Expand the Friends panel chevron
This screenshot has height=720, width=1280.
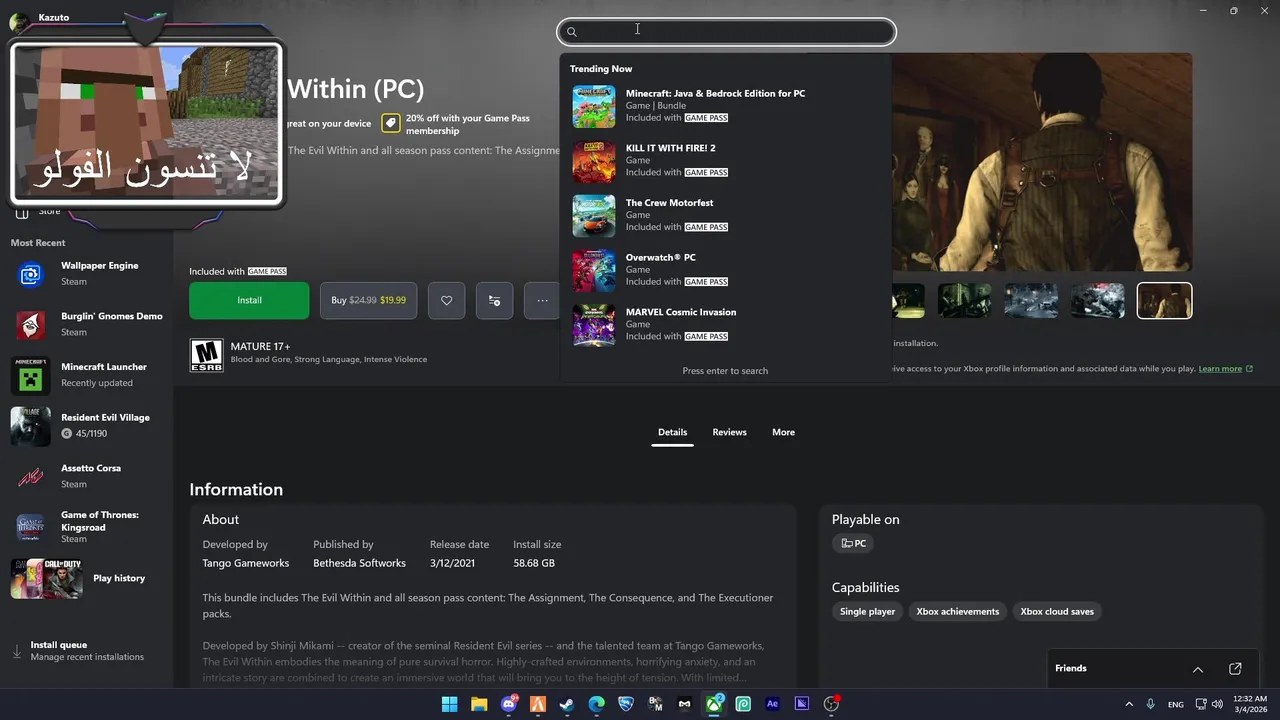coord(1197,669)
